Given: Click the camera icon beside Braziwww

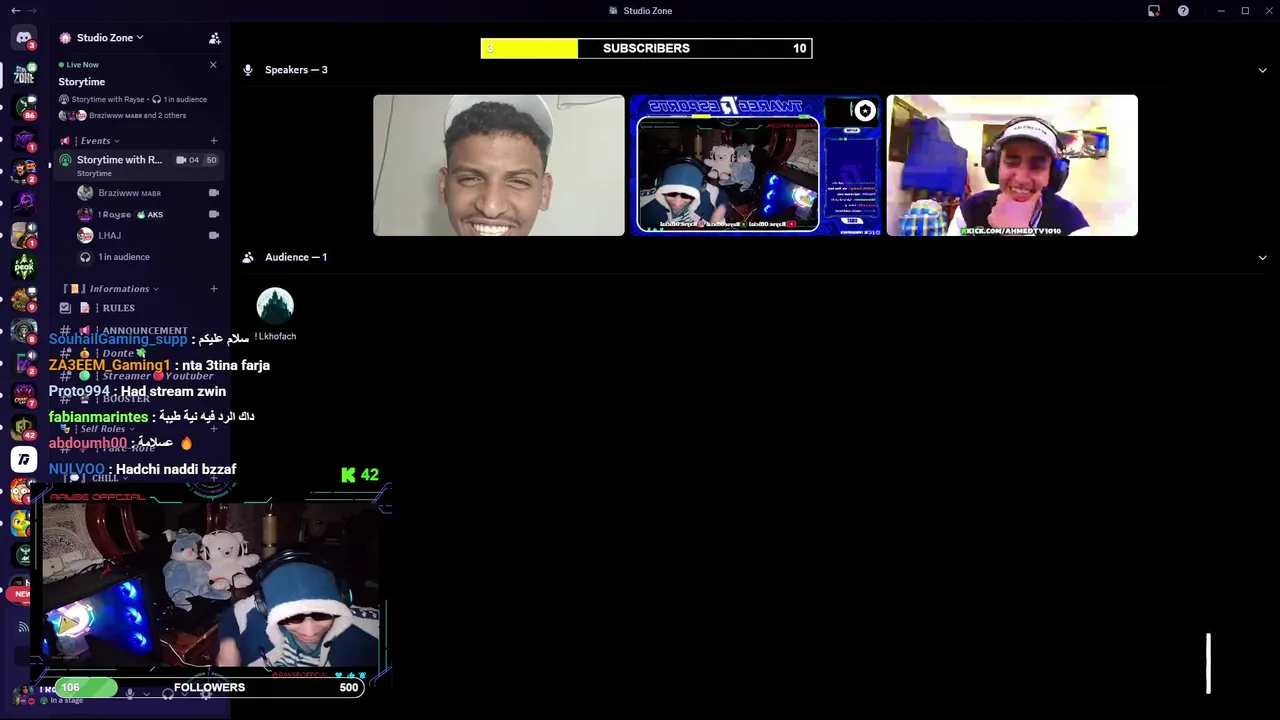Looking at the screenshot, I should [214, 193].
